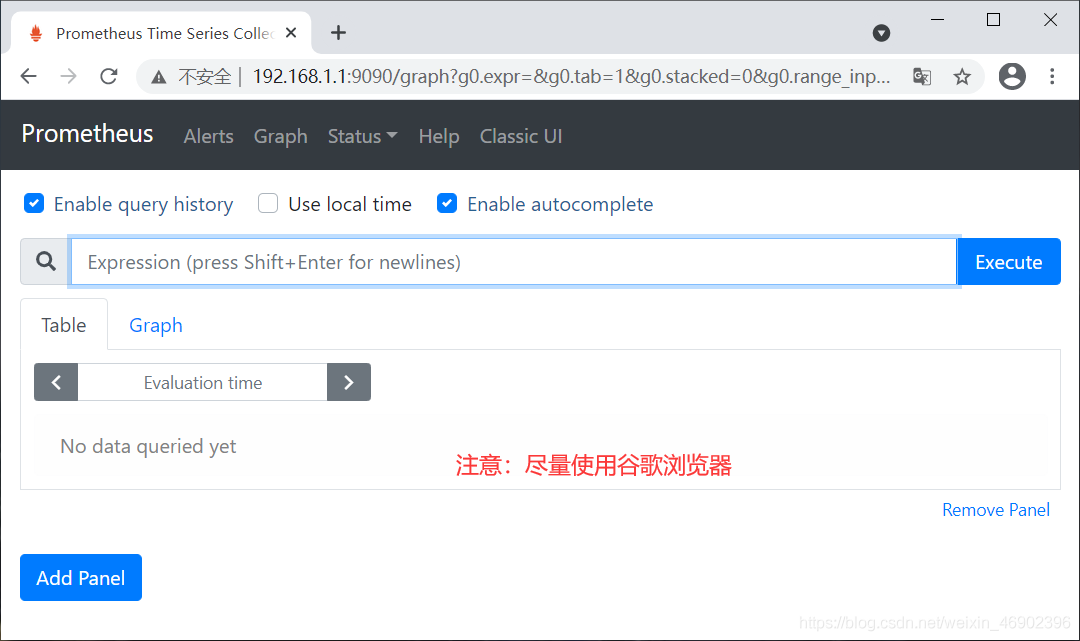Expand the Status dropdown menu

(x=362, y=136)
